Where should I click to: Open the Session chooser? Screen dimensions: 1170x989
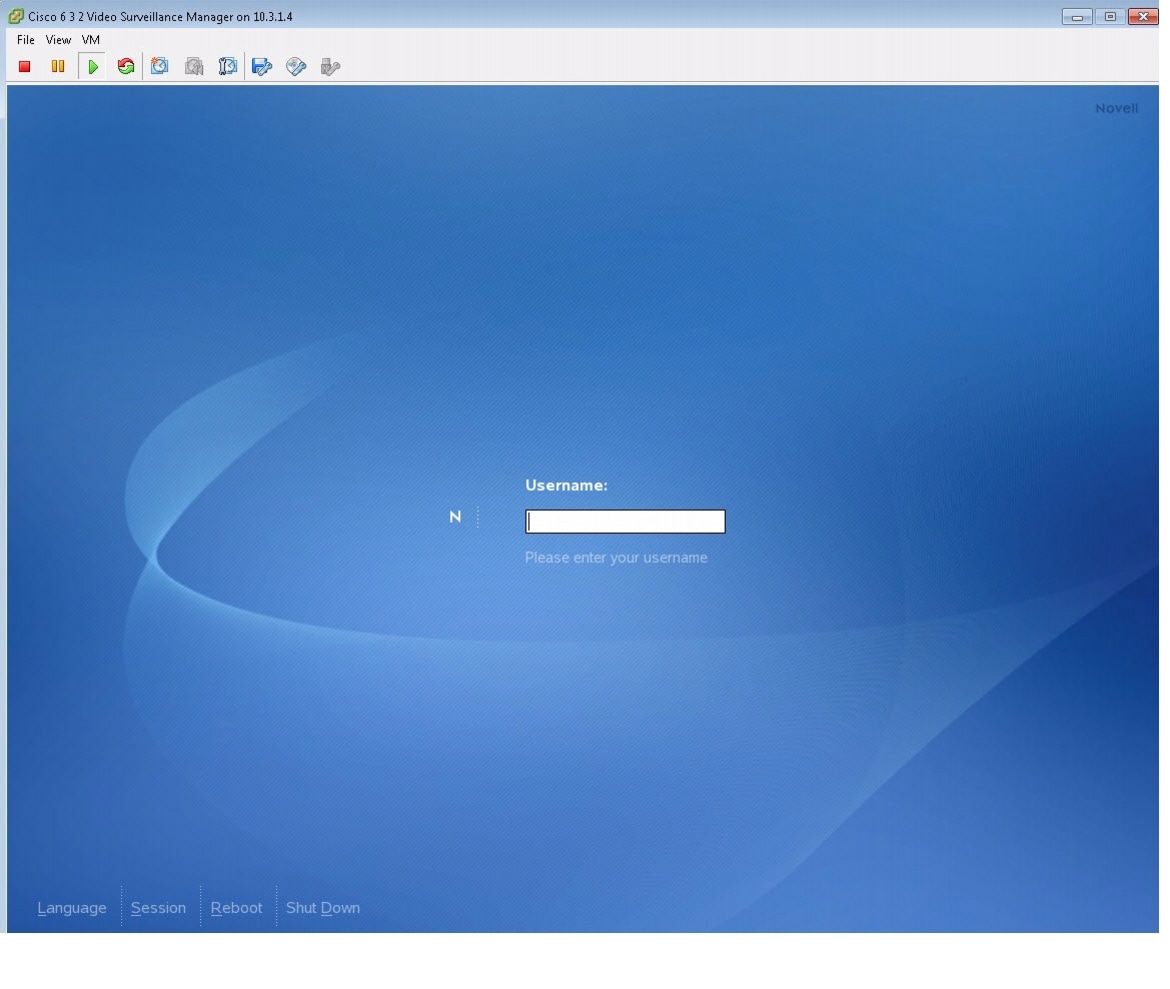point(158,908)
